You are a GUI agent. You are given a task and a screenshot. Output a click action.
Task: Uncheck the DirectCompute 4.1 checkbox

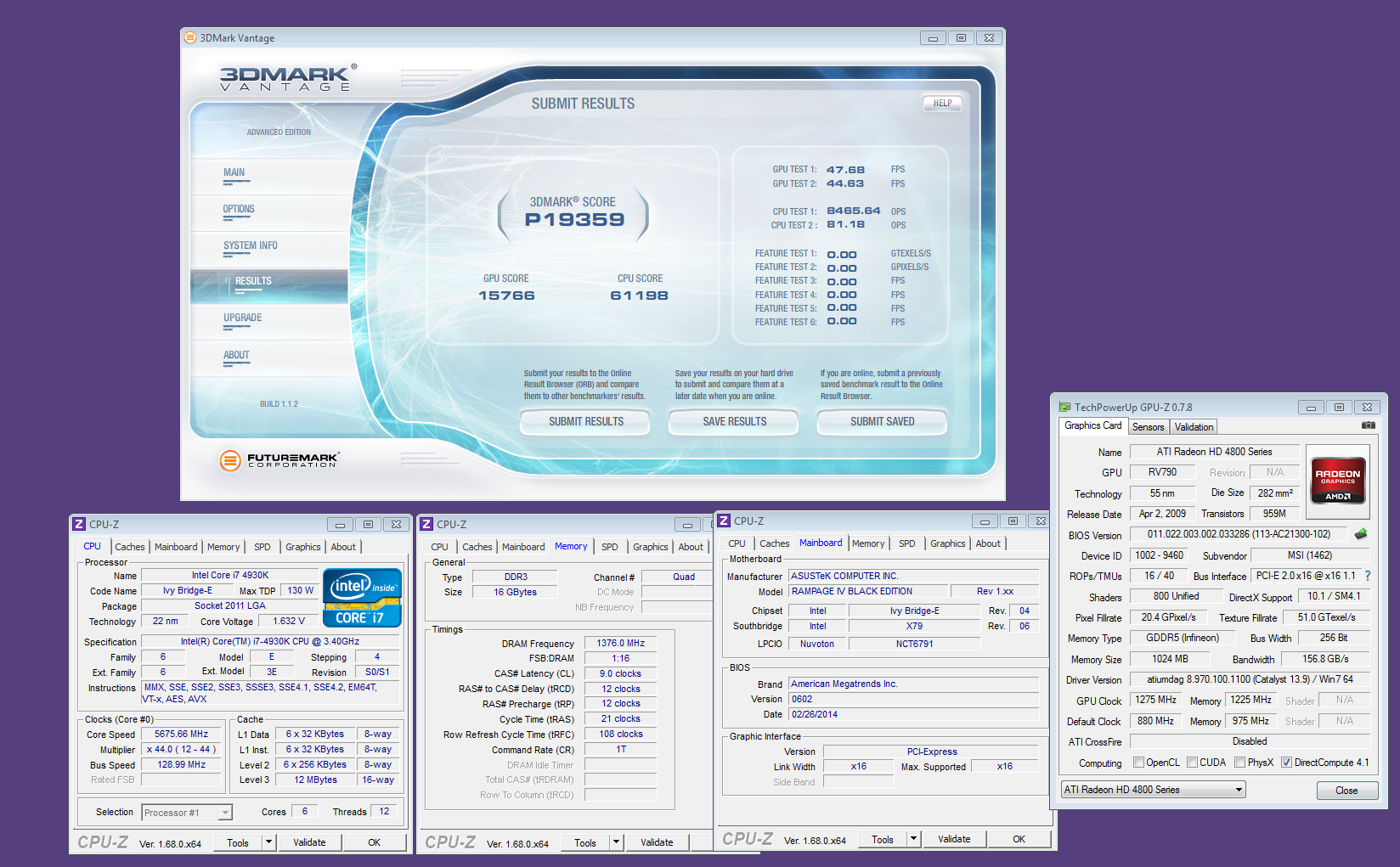[1286, 763]
